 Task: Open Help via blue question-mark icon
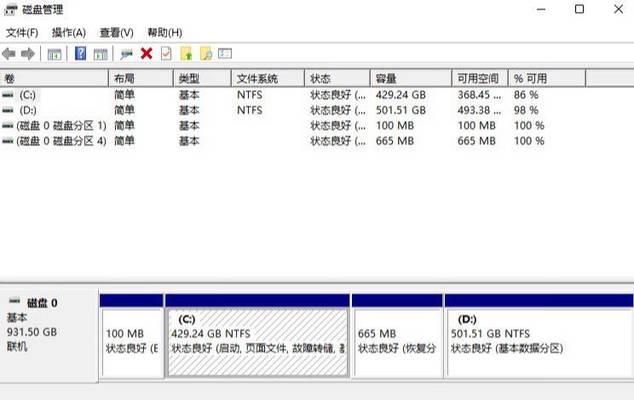click(80, 53)
